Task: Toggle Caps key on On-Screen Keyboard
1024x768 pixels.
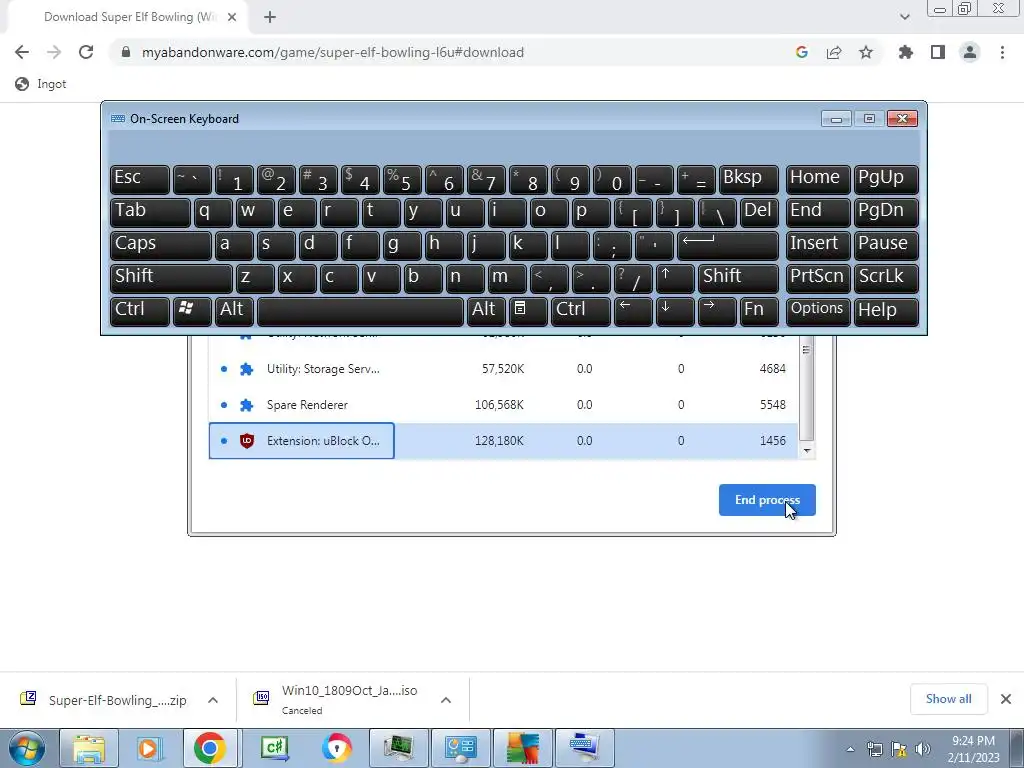Action: pos(161,245)
